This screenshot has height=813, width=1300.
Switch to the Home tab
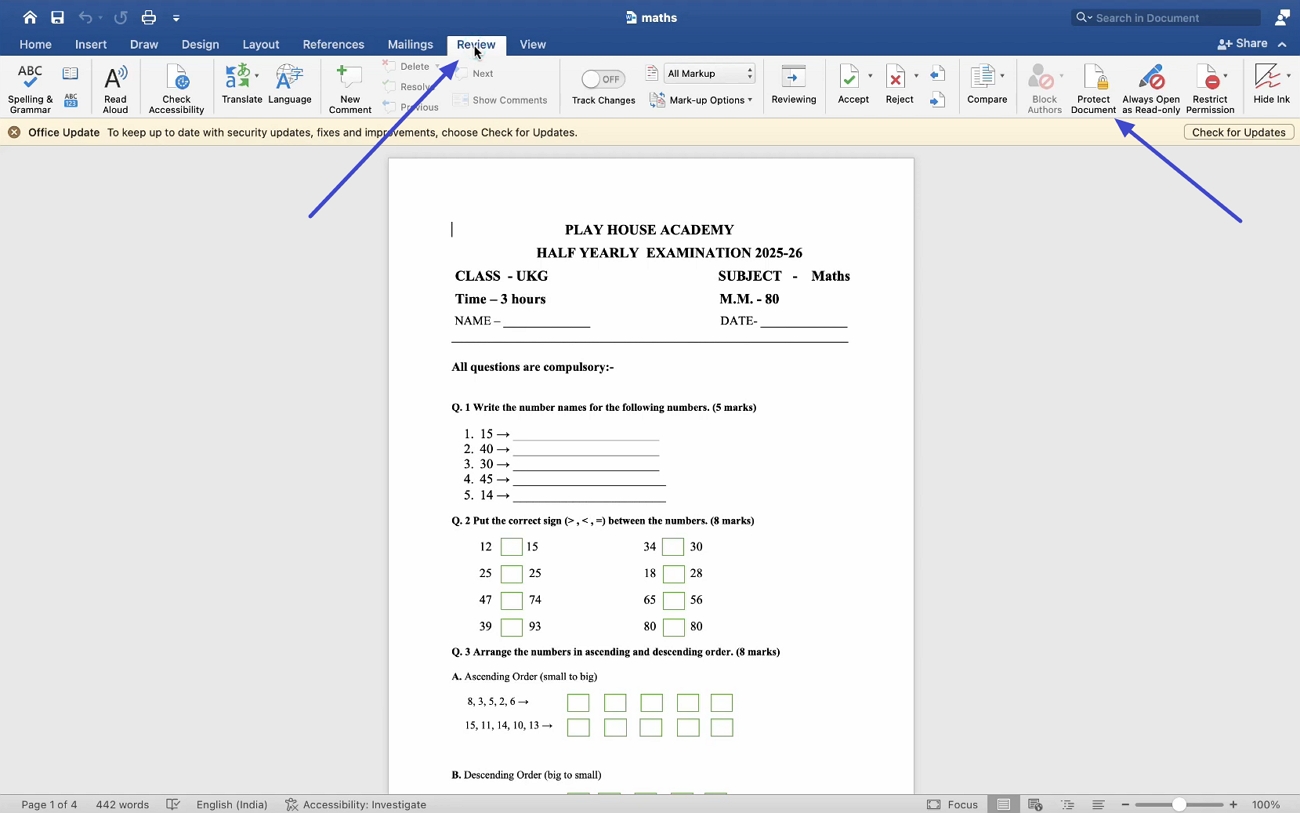35,44
